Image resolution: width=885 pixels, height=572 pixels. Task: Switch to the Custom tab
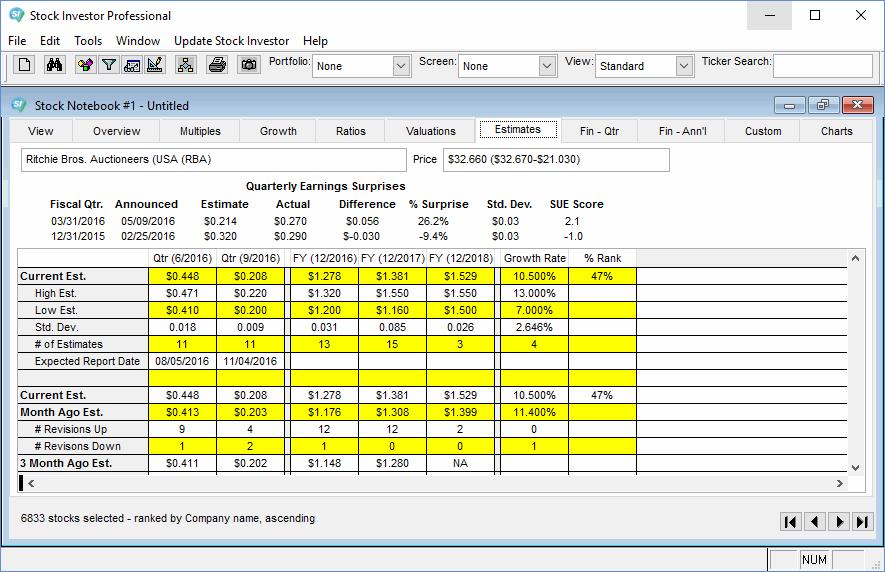pyautogui.click(x=763, y=131)
